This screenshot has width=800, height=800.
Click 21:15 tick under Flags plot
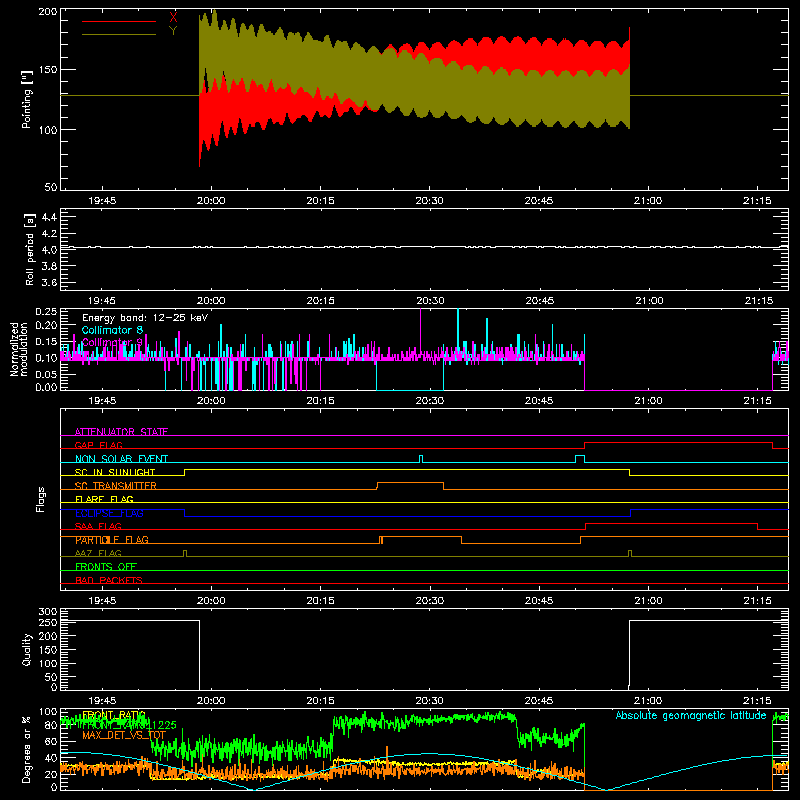pos(757,601)
